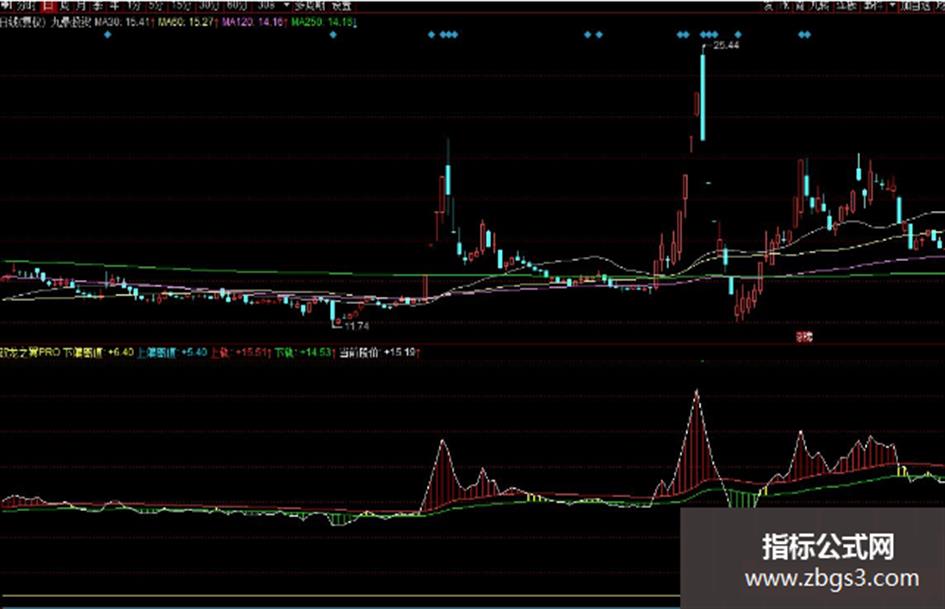Click the blue diamond marker above the 11.74 low

[333, 35]
